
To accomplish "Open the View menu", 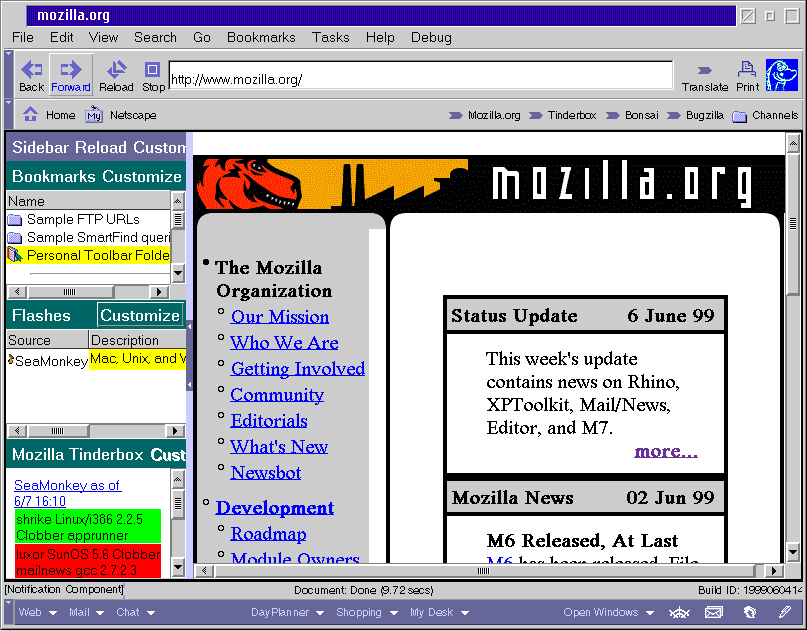I will coord(103,38).
